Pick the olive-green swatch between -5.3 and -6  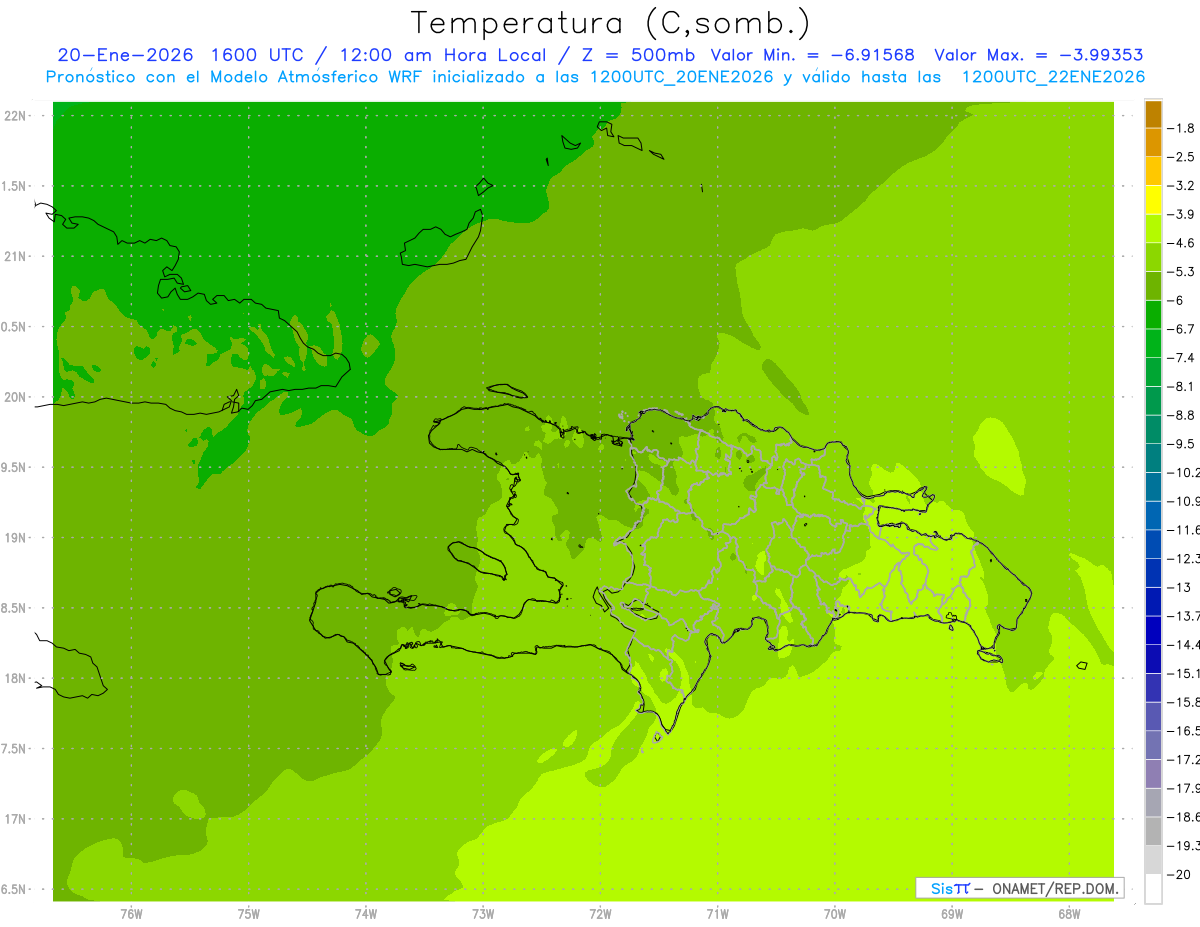1153,286
